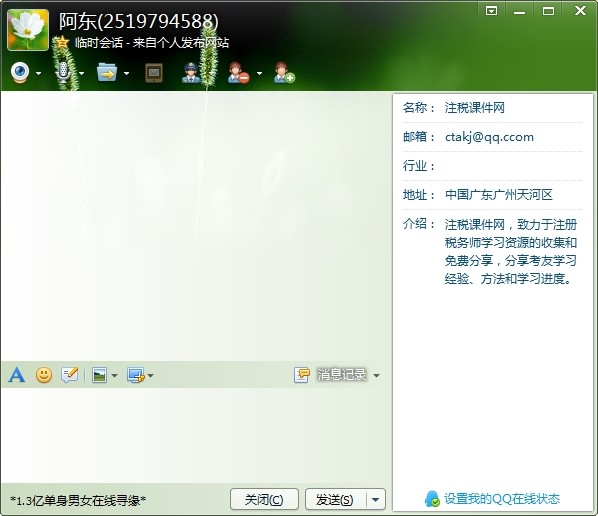
Task: Open font settings with the A icon
Action: [17, 375]
